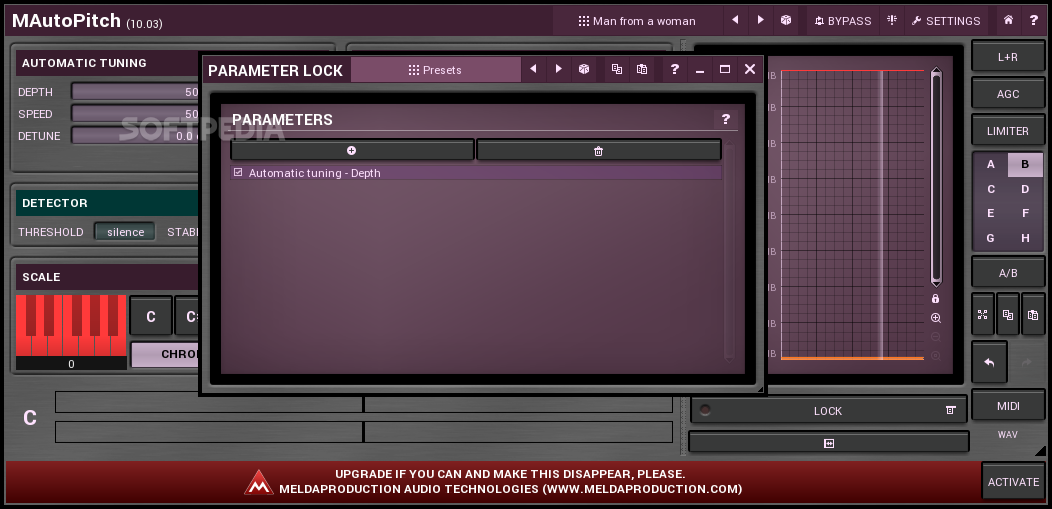Image resolution: width=1052 pixels, height=509 pixels.
Task: Select preset slot A
Action: point(990,164)
